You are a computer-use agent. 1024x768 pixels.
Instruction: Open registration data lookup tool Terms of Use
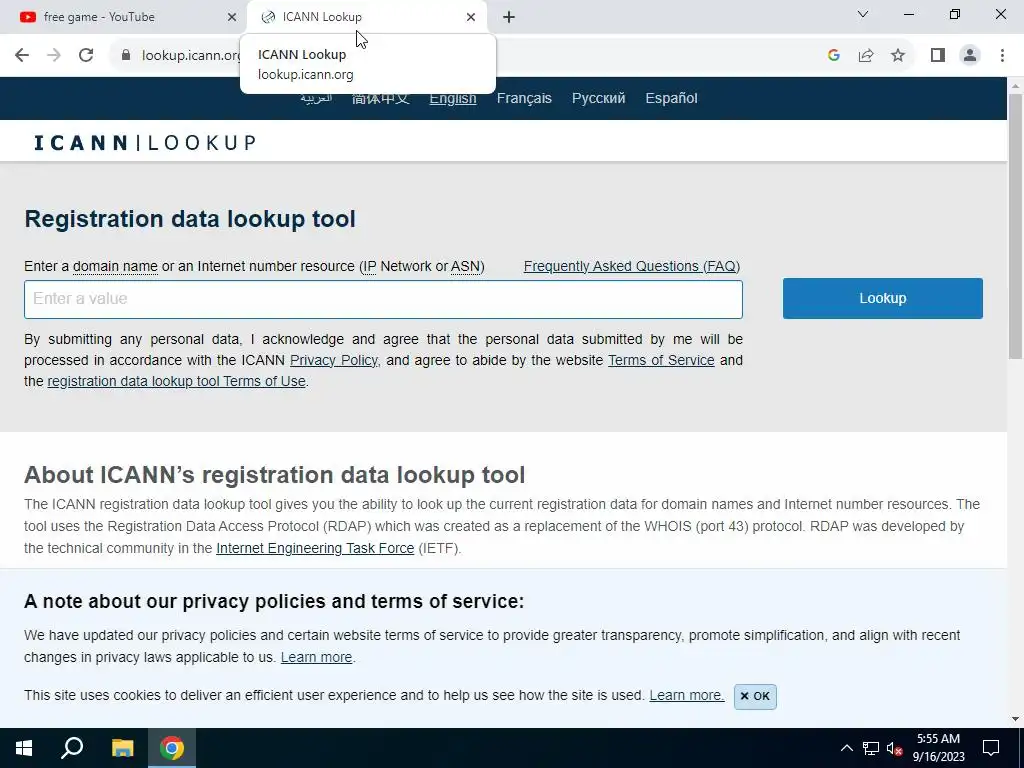pos(176,381)
